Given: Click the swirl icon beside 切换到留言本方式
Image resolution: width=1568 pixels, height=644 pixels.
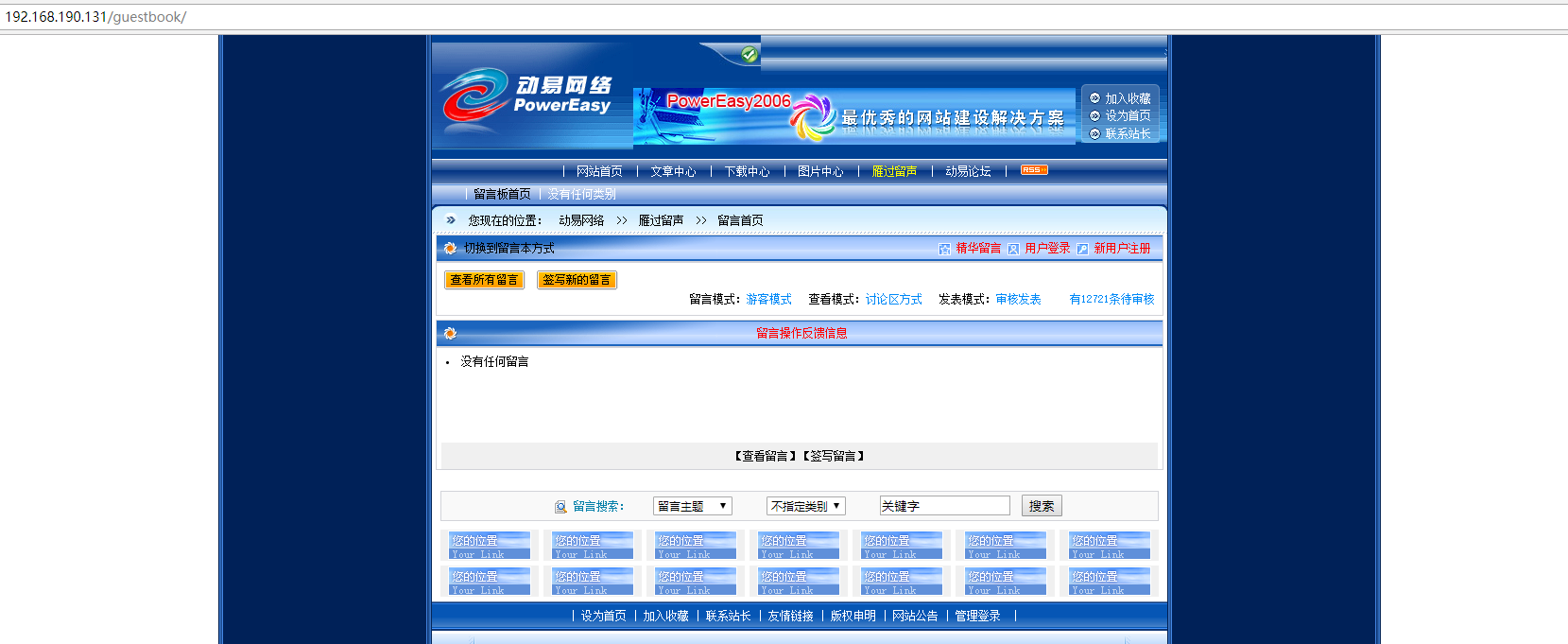Looking at the screenshot, I should tap(450, 249).
